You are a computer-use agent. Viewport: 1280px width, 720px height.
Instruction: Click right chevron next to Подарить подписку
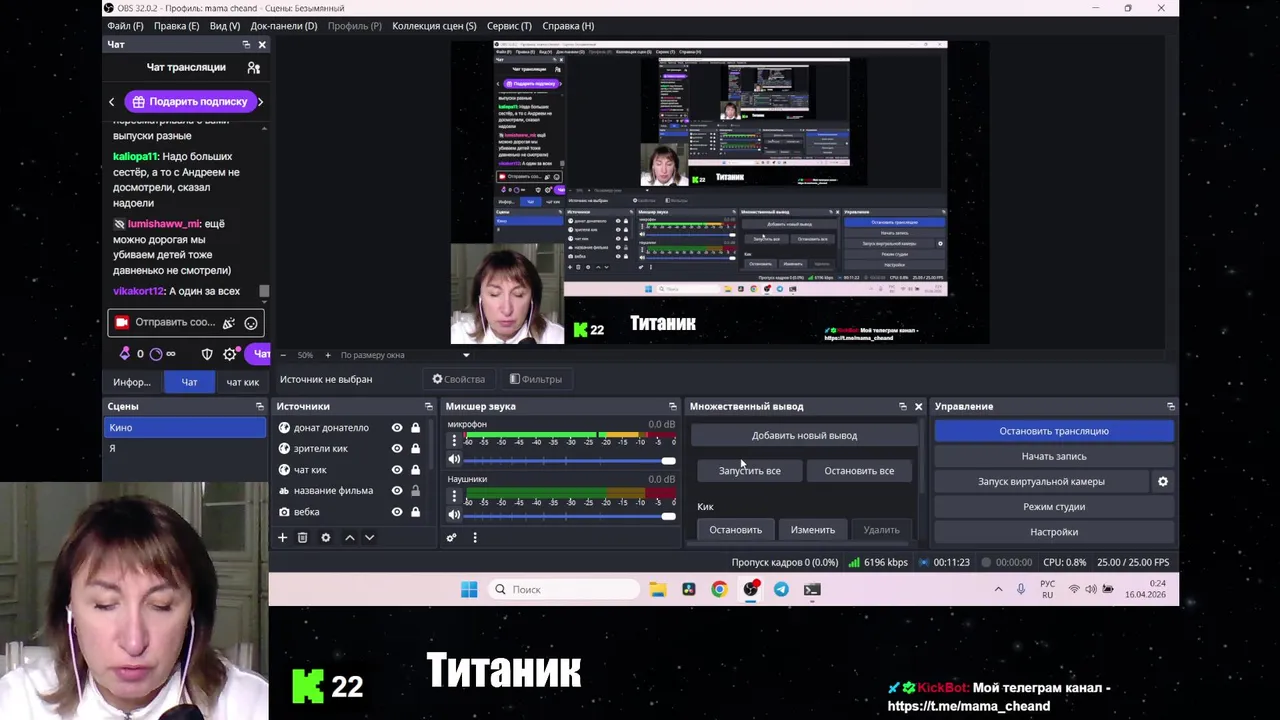pyautogui.click(x=260, y=102)
